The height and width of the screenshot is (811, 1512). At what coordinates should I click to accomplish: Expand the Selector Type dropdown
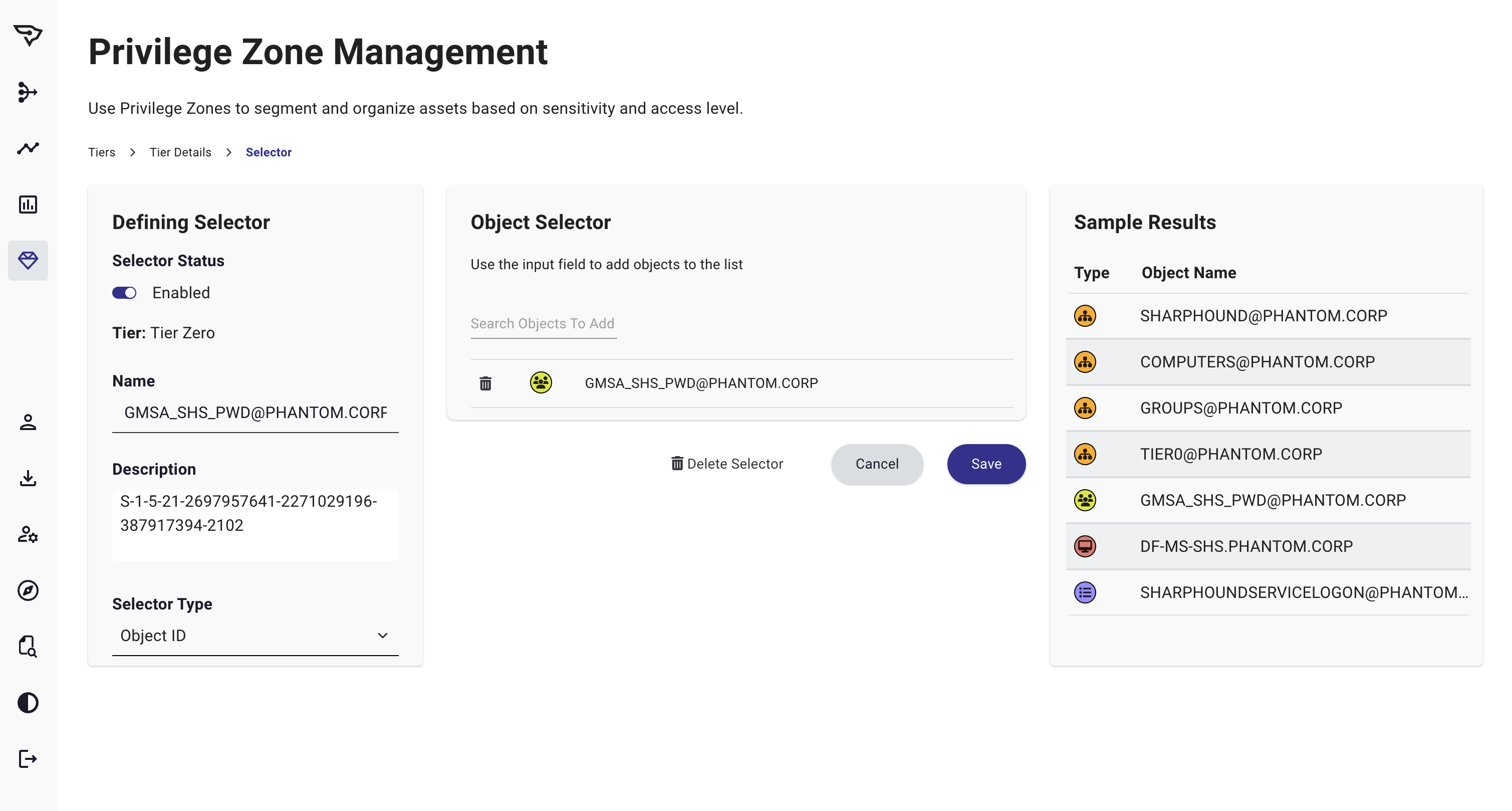(x=255, y=636)
